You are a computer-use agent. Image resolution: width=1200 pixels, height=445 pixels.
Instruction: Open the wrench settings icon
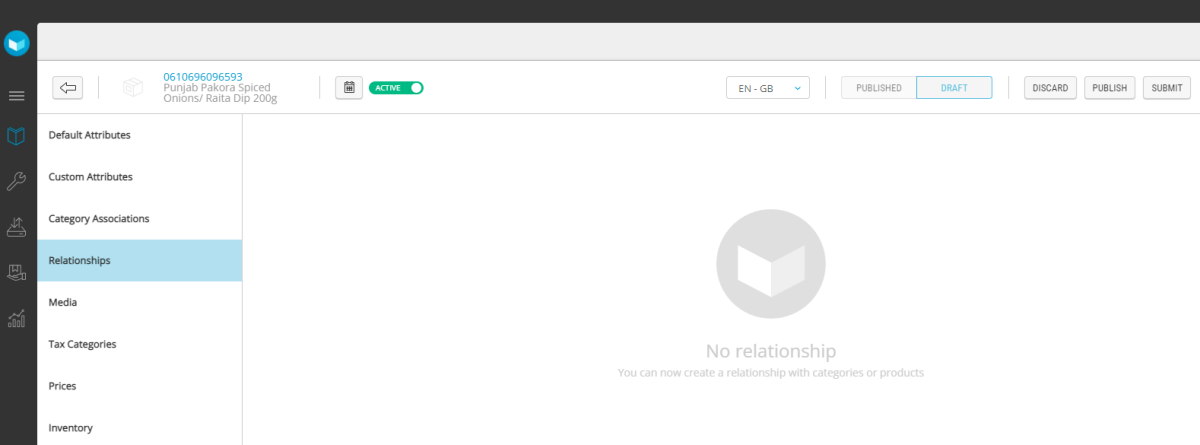pos(17,181)
